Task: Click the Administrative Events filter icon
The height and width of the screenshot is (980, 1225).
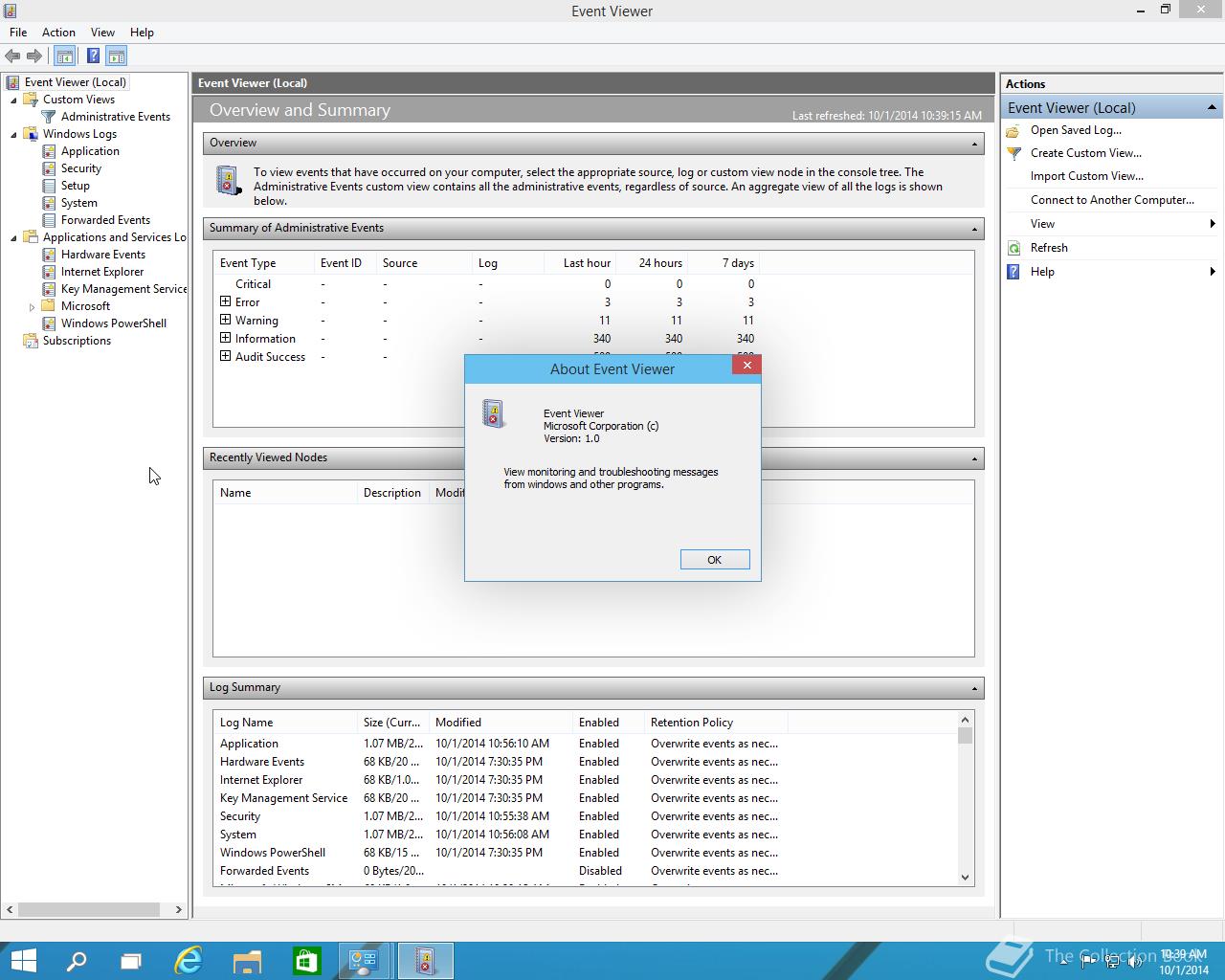Action: (49, 117)
